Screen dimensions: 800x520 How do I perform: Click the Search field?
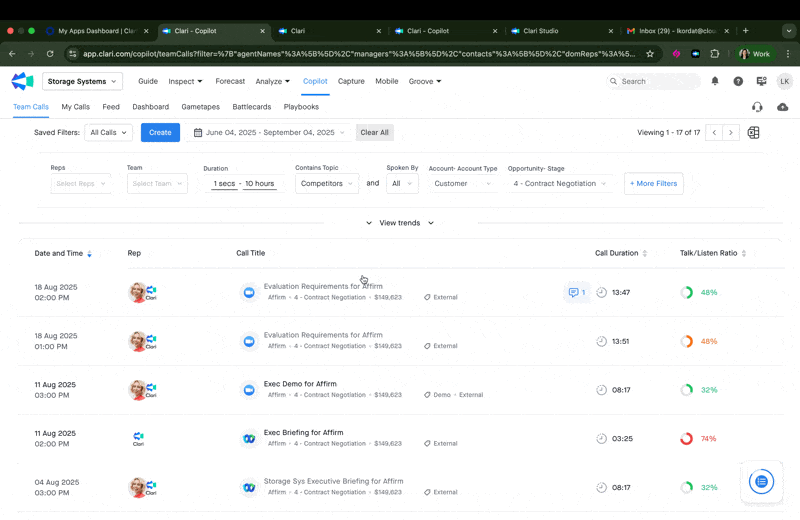point(655,81)
